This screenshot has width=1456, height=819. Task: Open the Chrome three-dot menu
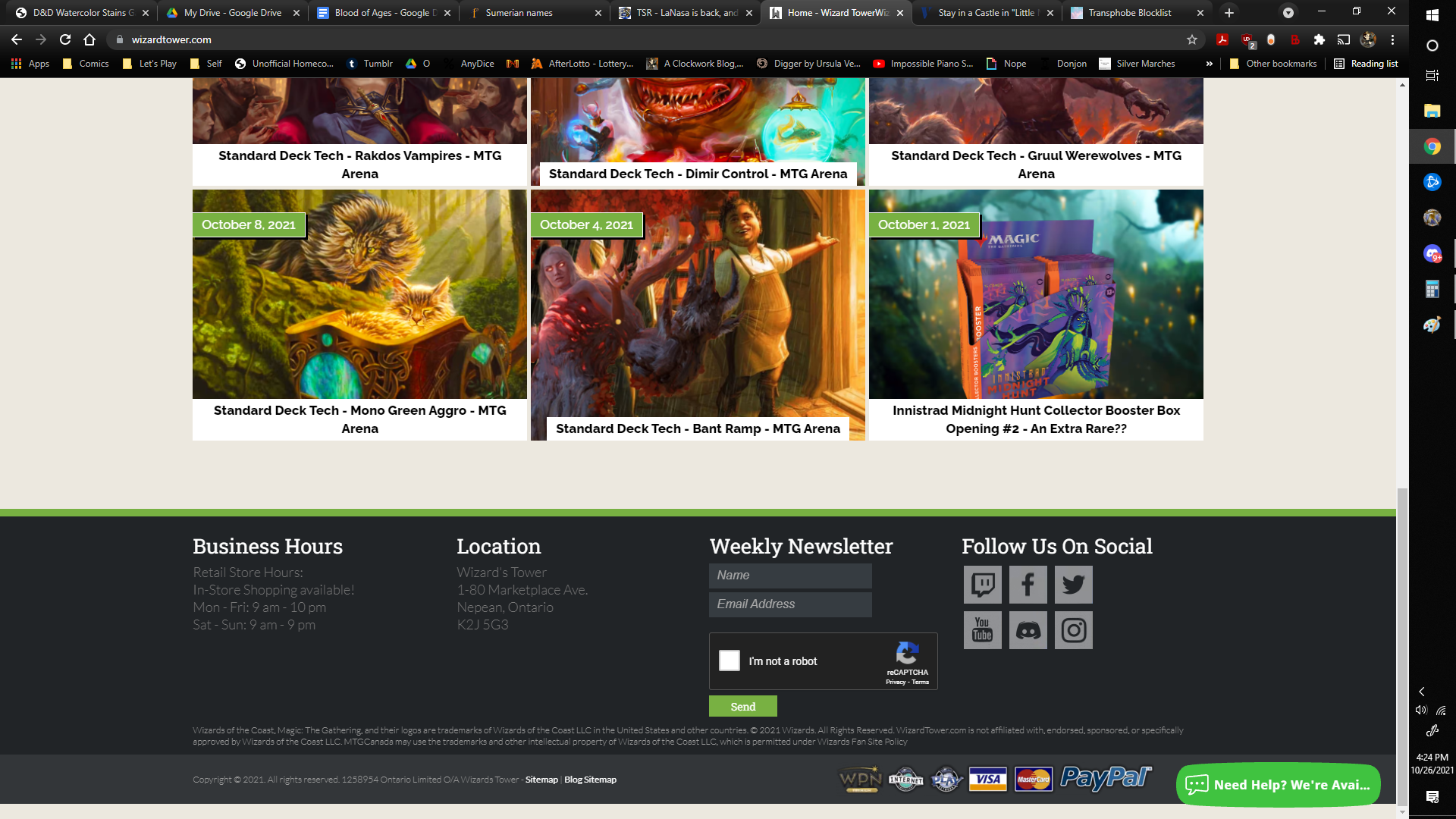1392,39
